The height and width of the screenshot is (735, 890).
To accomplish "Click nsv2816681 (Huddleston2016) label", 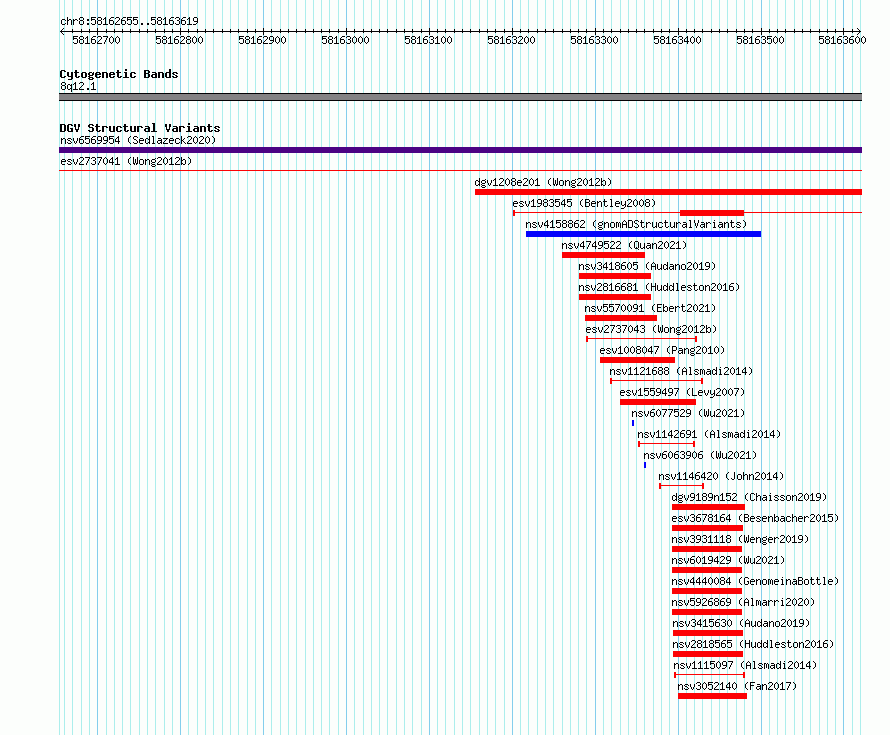I will click(659, 287).
